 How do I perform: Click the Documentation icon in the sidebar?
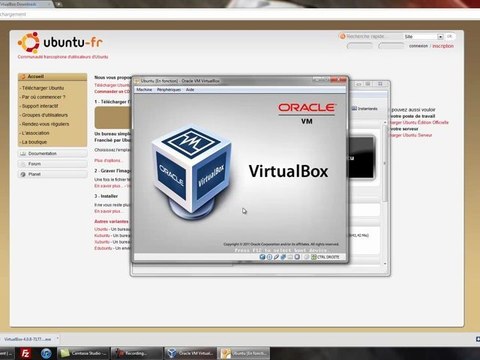23,154
